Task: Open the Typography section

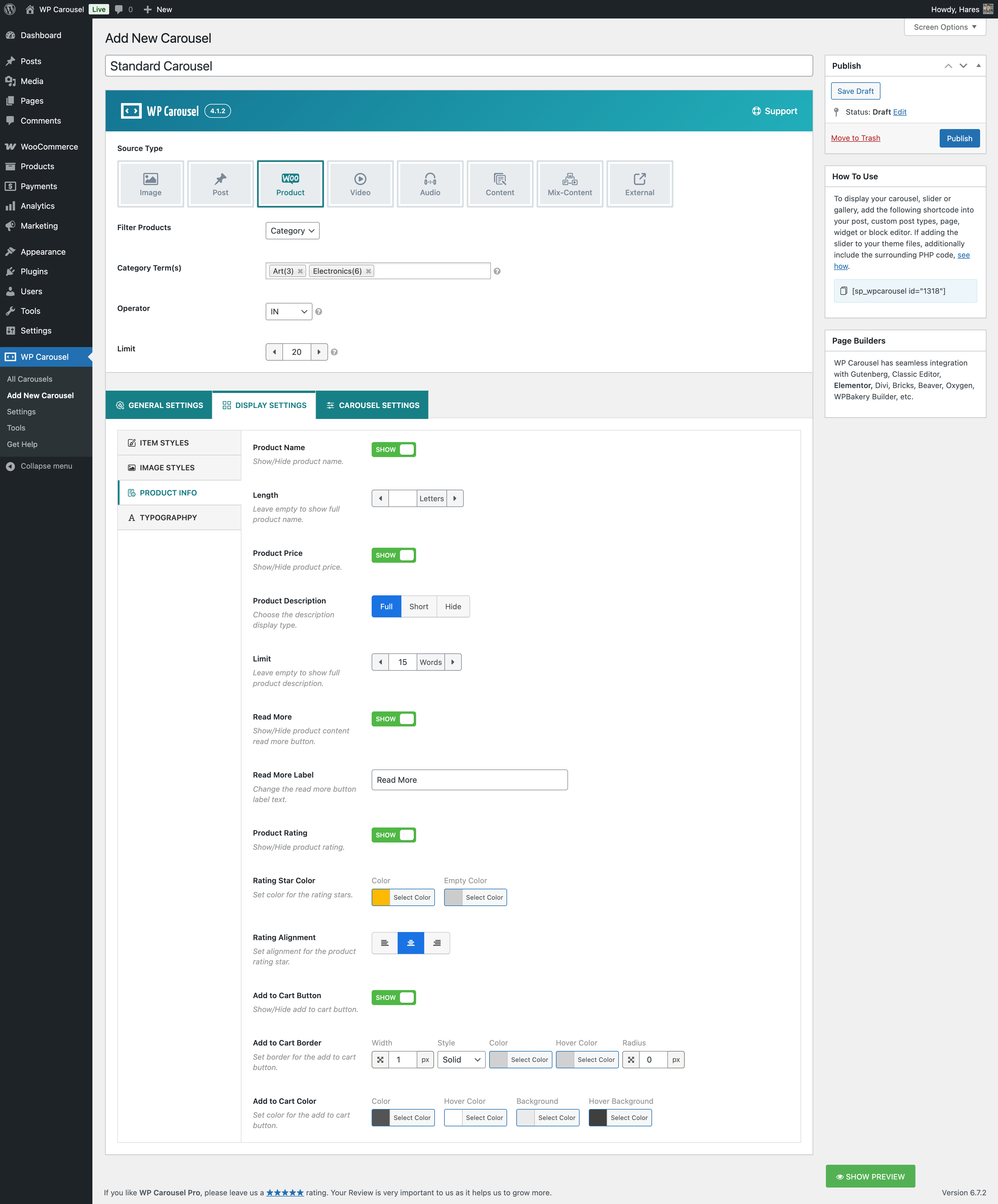Action: [x=180, y=518]
